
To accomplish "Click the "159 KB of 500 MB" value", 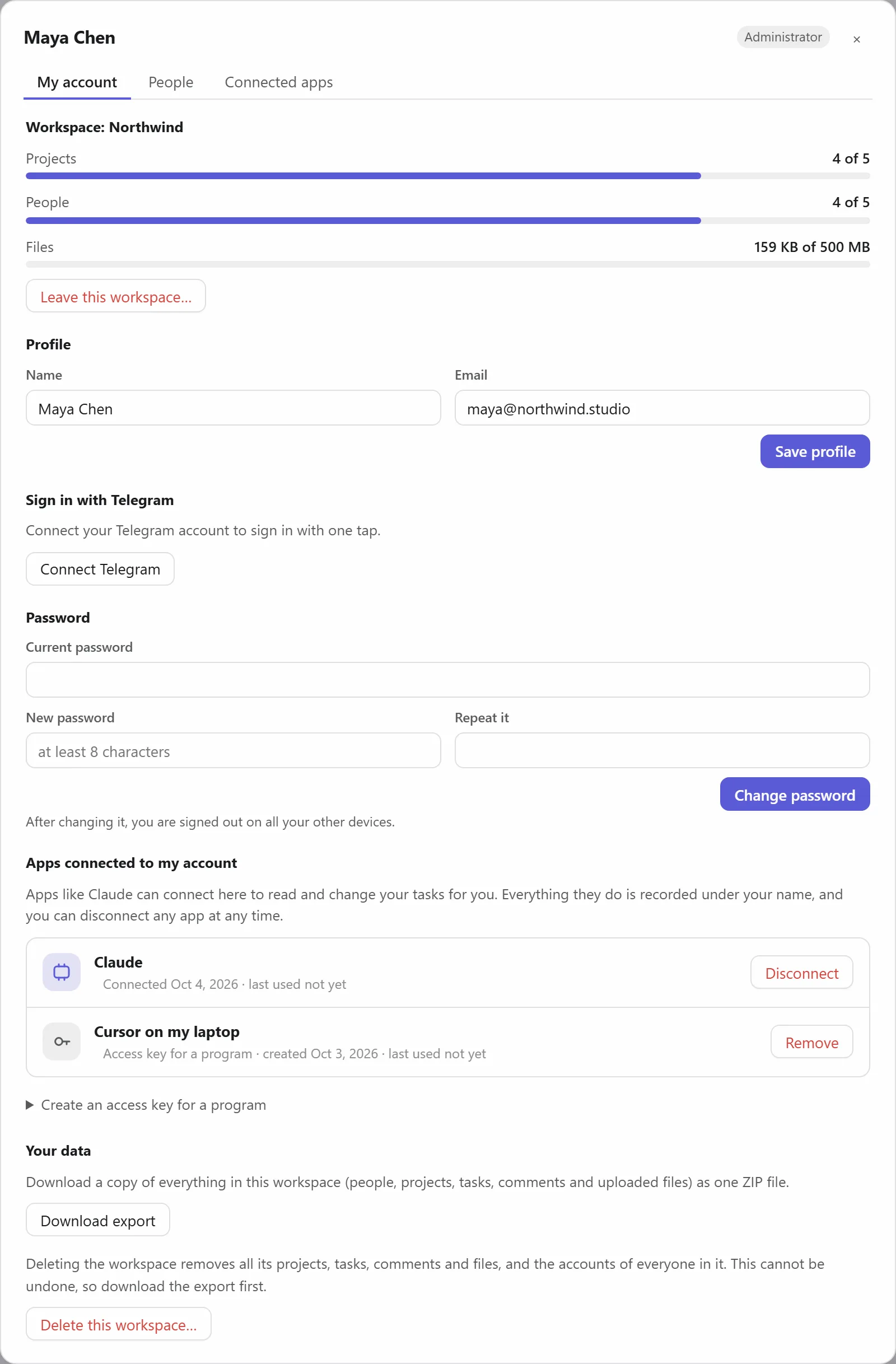I will (x=812, y=246).
